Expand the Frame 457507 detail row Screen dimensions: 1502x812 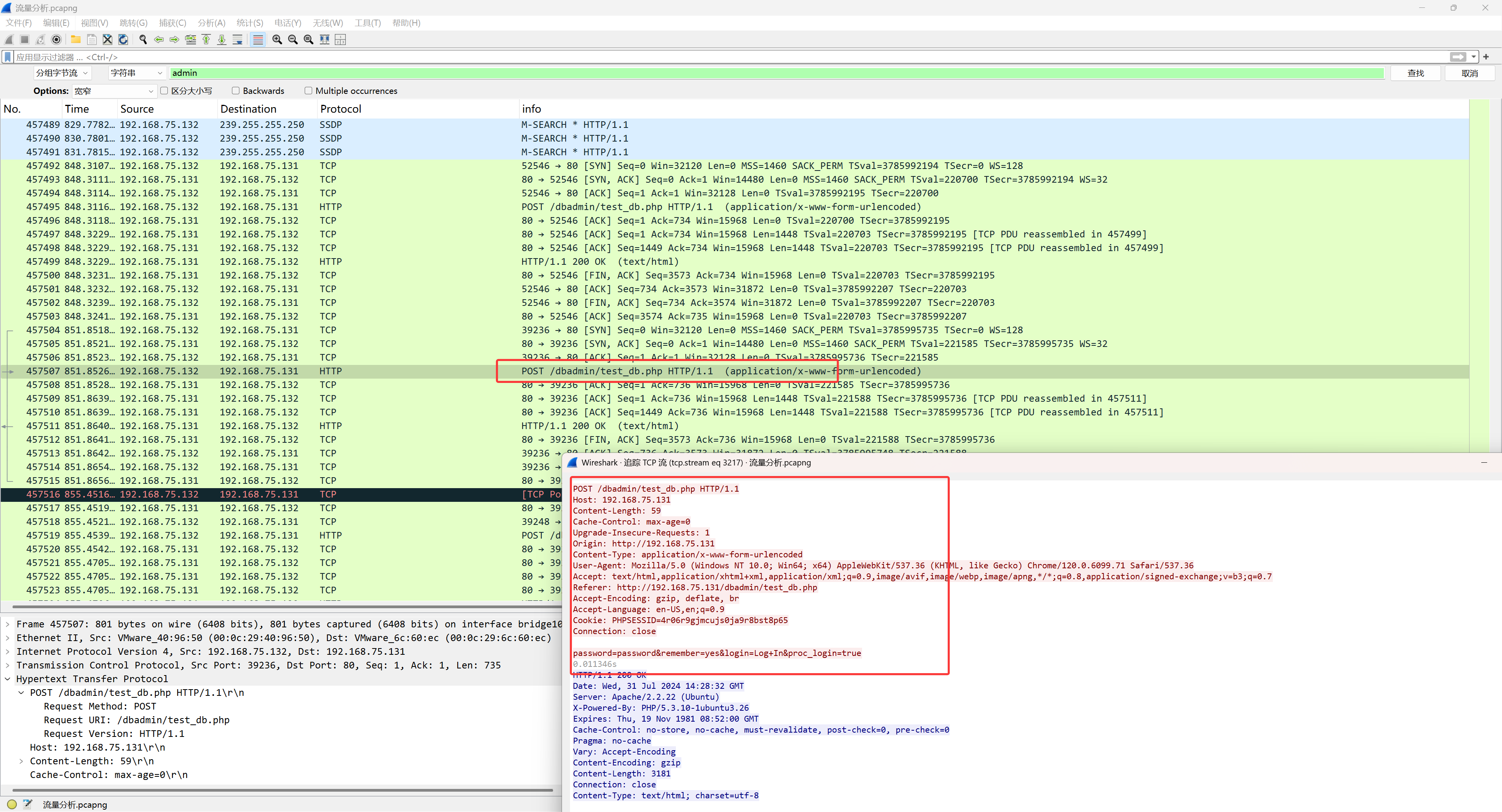[7, 624]
